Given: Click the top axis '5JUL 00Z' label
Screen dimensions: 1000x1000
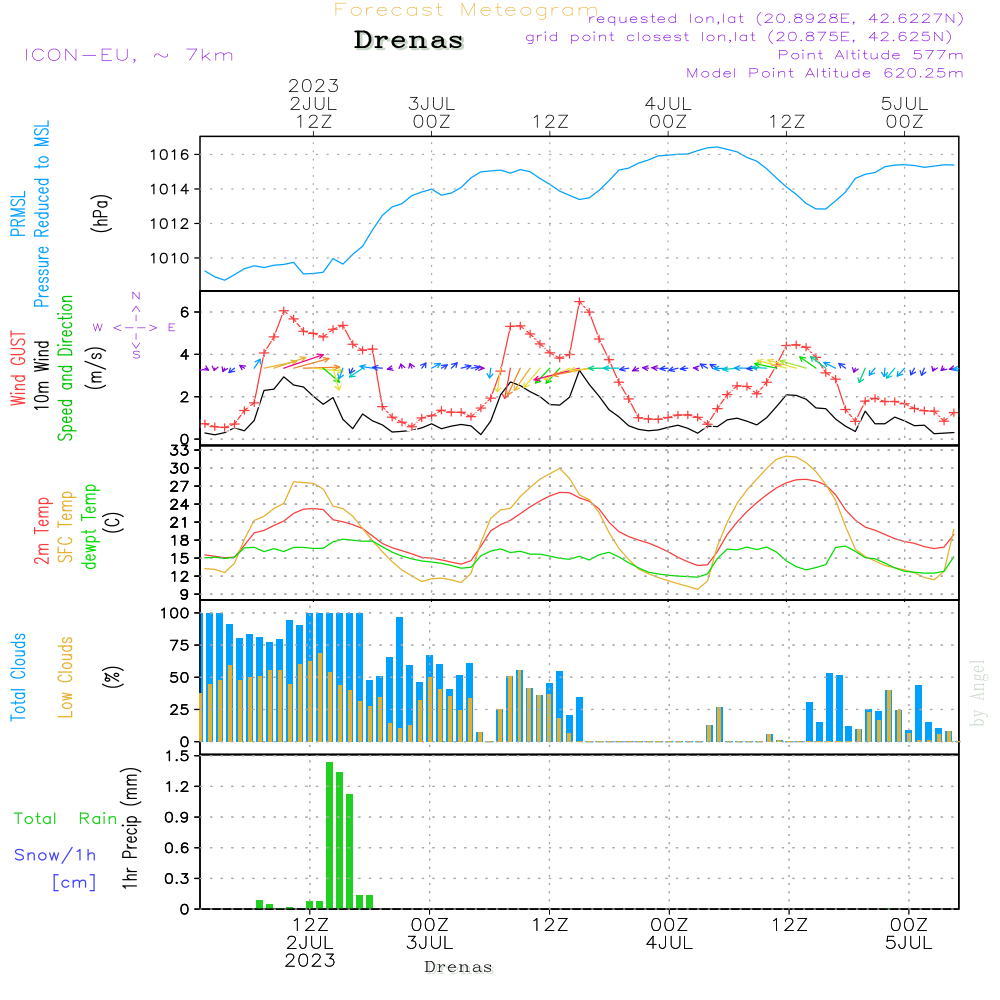Looking at the screenshot, I should click(x=904, y=112).
